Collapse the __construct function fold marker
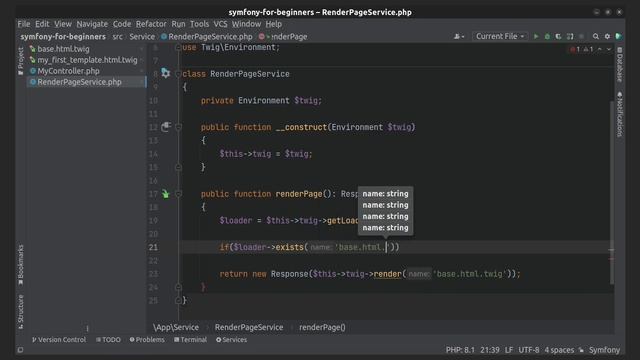The width and height of the screenshot is (640, 360). click(178, 127)
